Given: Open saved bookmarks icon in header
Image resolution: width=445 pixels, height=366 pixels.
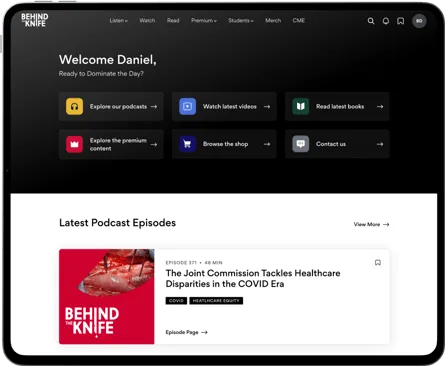Looking at the screenshot, I should pyautogui.click(x=400, y=21).
